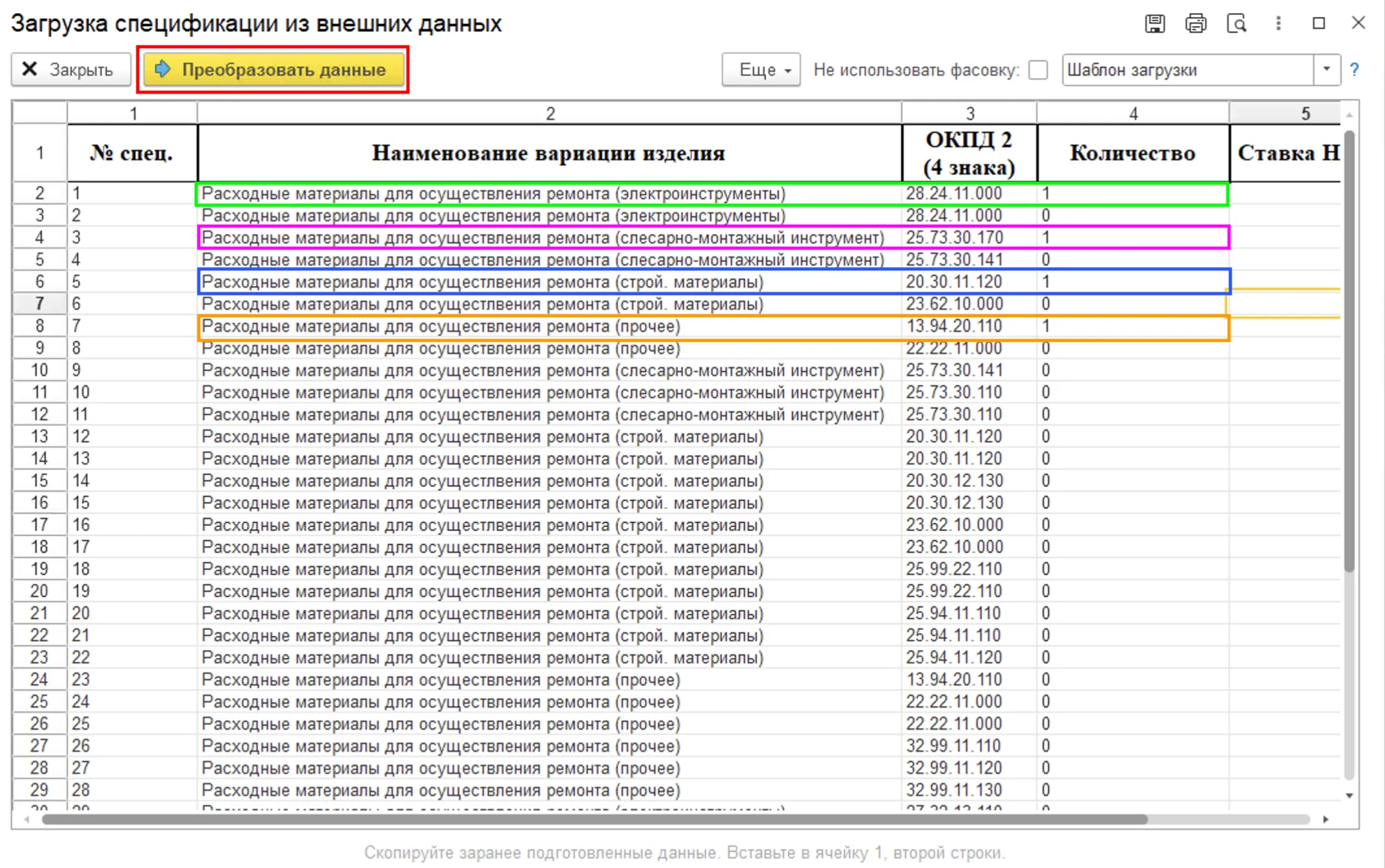Screen dimensions: 1385x868
Task: Click cell 13.94.20.110 in row 8
Action: pos(970,326)
